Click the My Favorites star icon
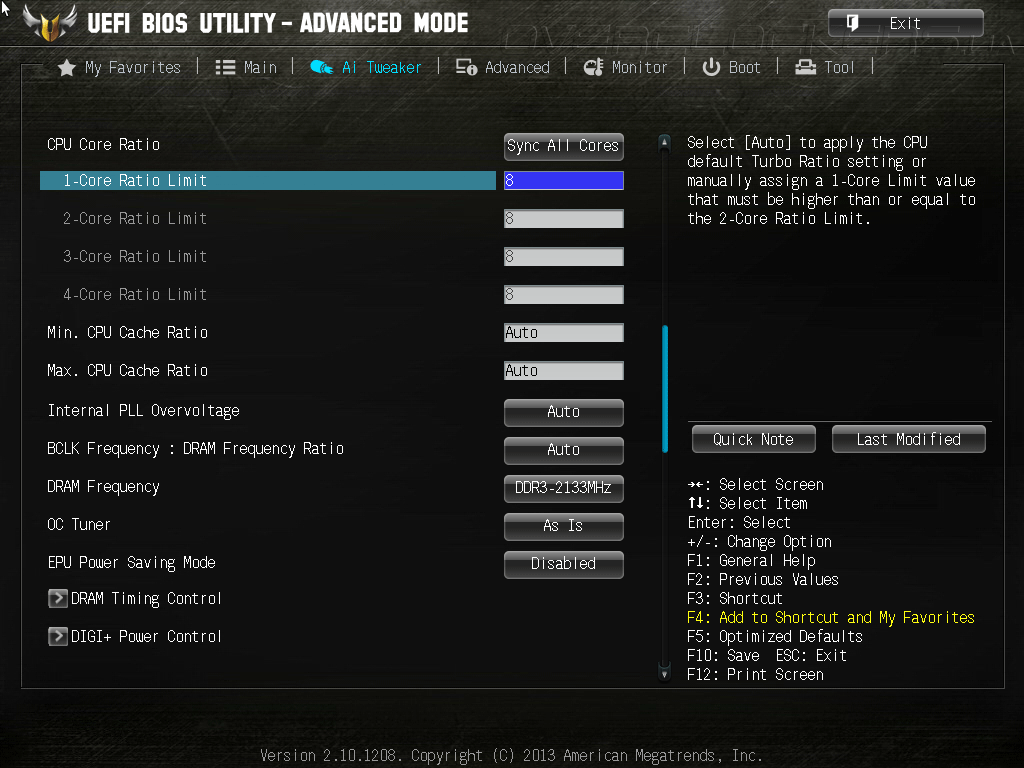Image resolution: width=1024 pixels, height=768 pixels. (x=67, y=68)
